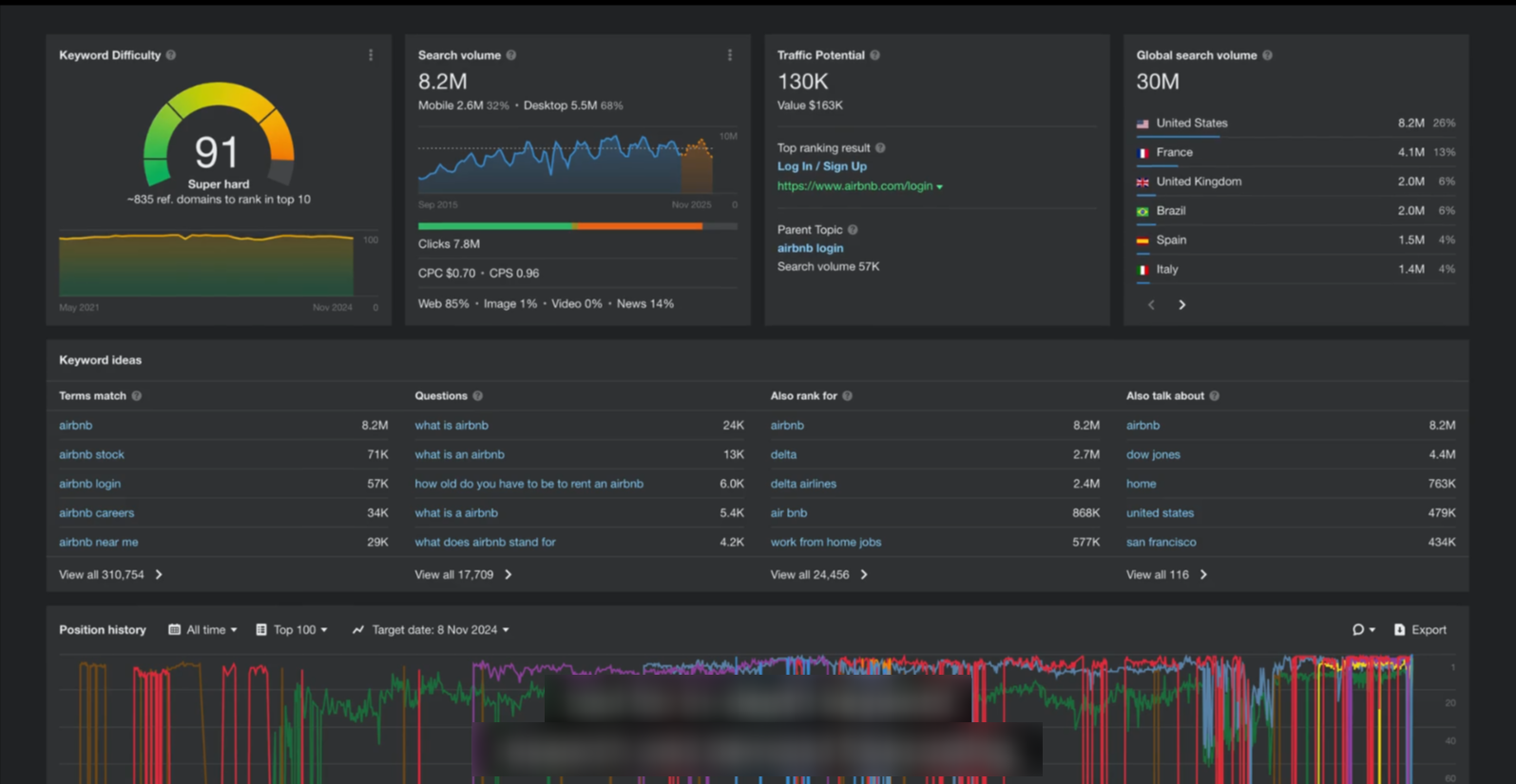Open https://www.airbnb.com/login URL

(x=854, y=186)
